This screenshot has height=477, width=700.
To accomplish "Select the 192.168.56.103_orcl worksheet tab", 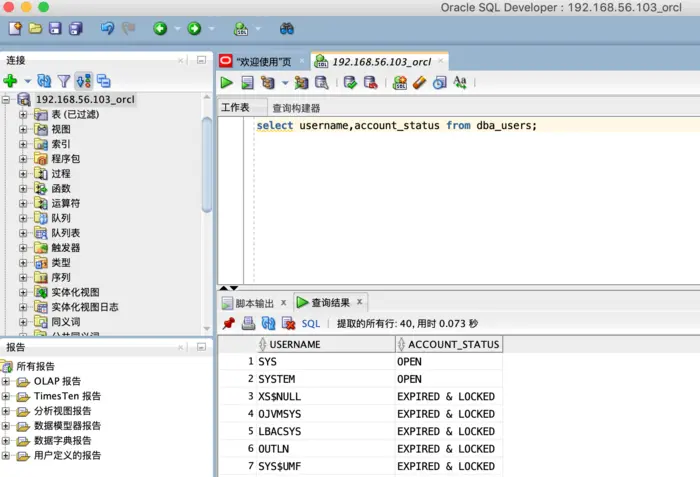I will tap(382, 62).
